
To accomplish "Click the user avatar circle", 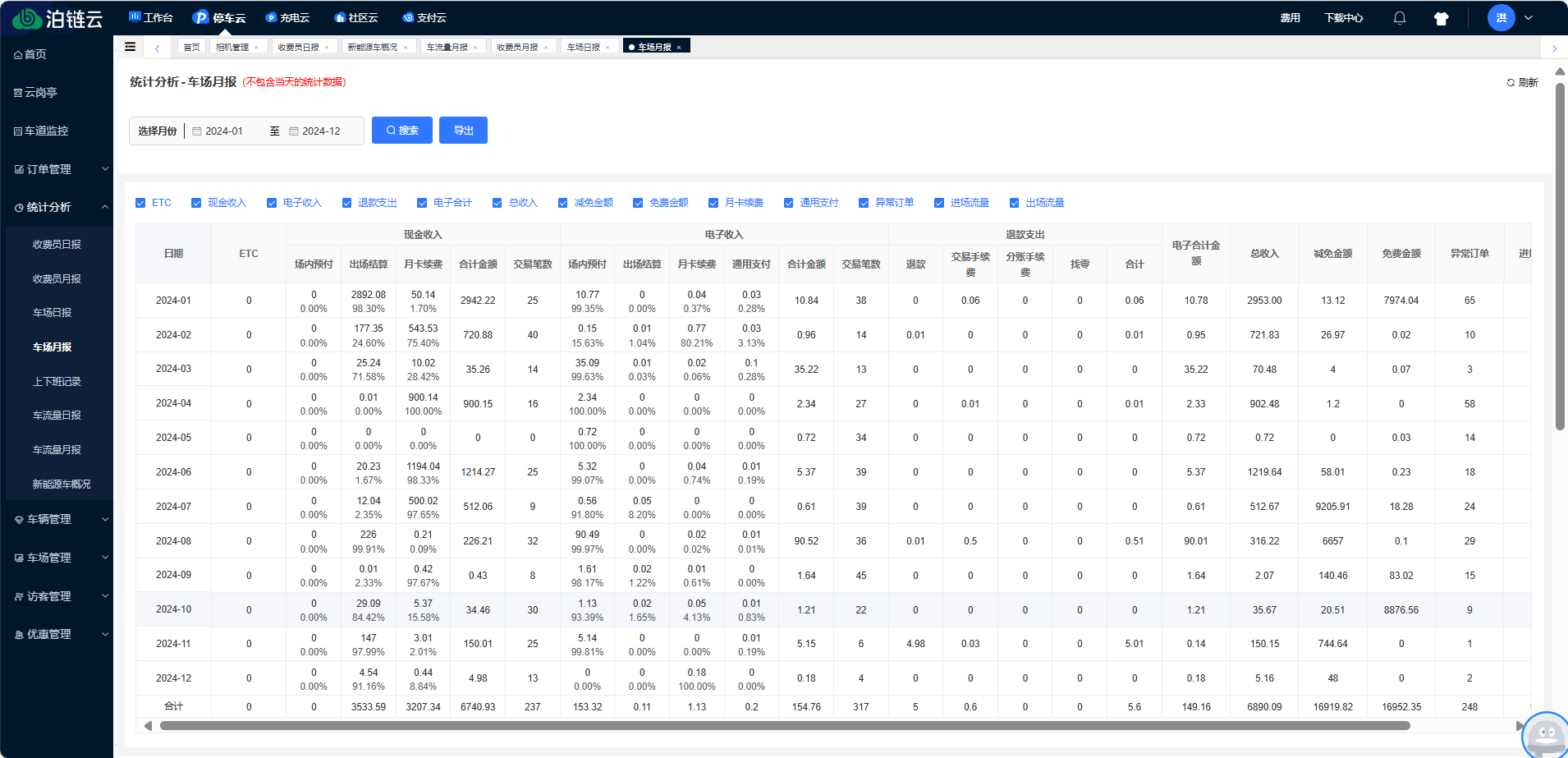I will coord(1501,17).
